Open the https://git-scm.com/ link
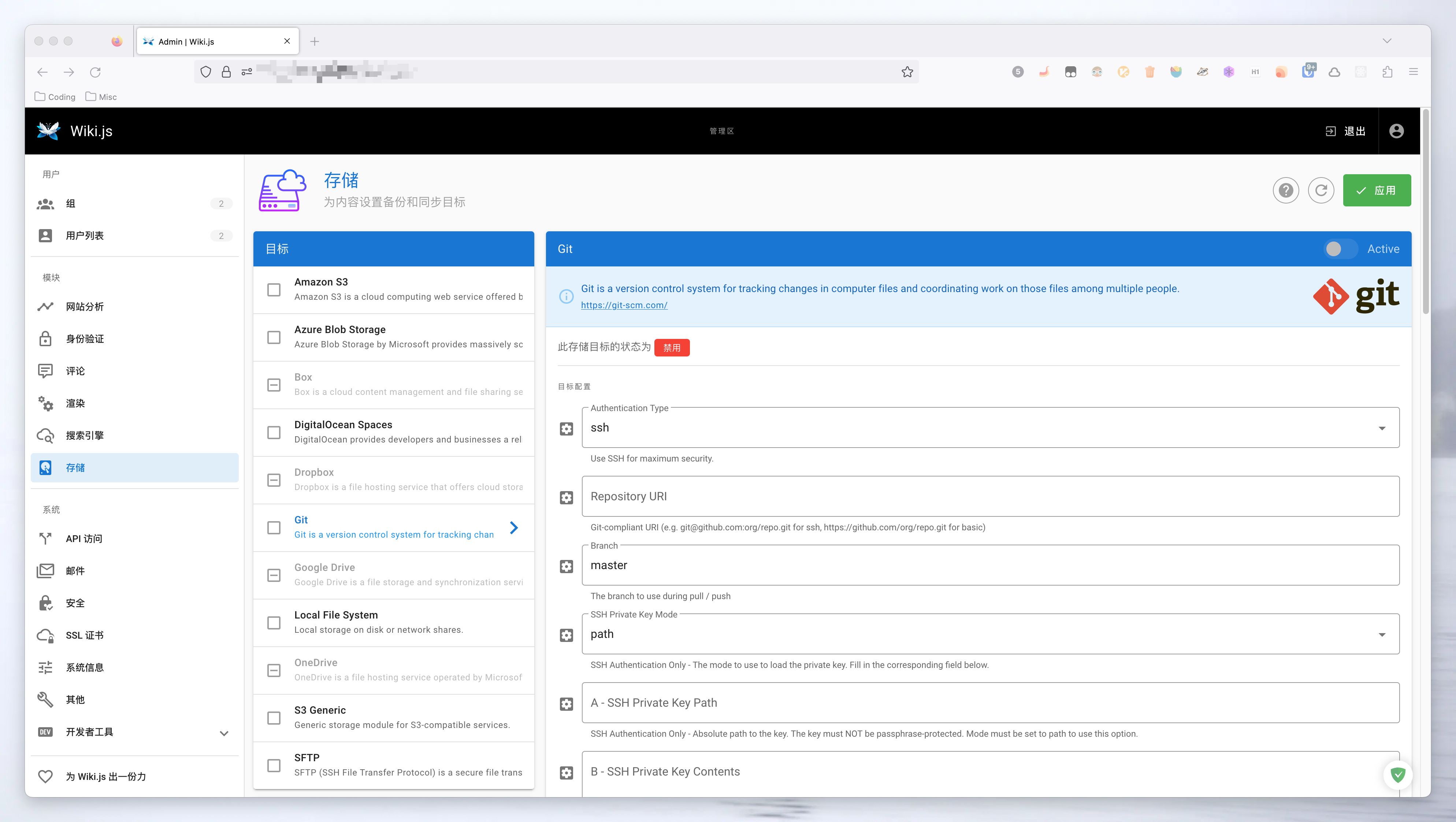Image resolution: width=1456 pixels, height=822 pixels. click(624, 305)
